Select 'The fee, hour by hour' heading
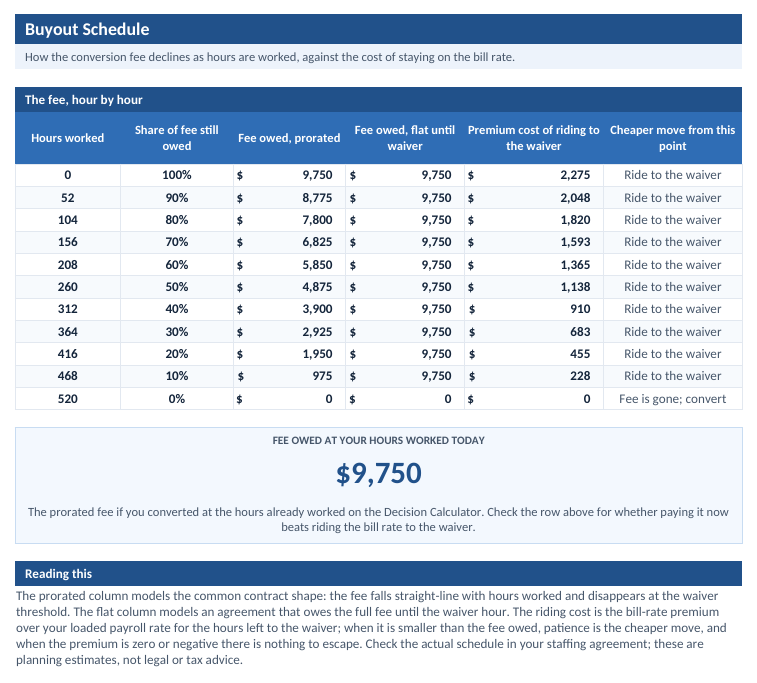The width and height of the screenshot is (757, 683). [84, 100]
